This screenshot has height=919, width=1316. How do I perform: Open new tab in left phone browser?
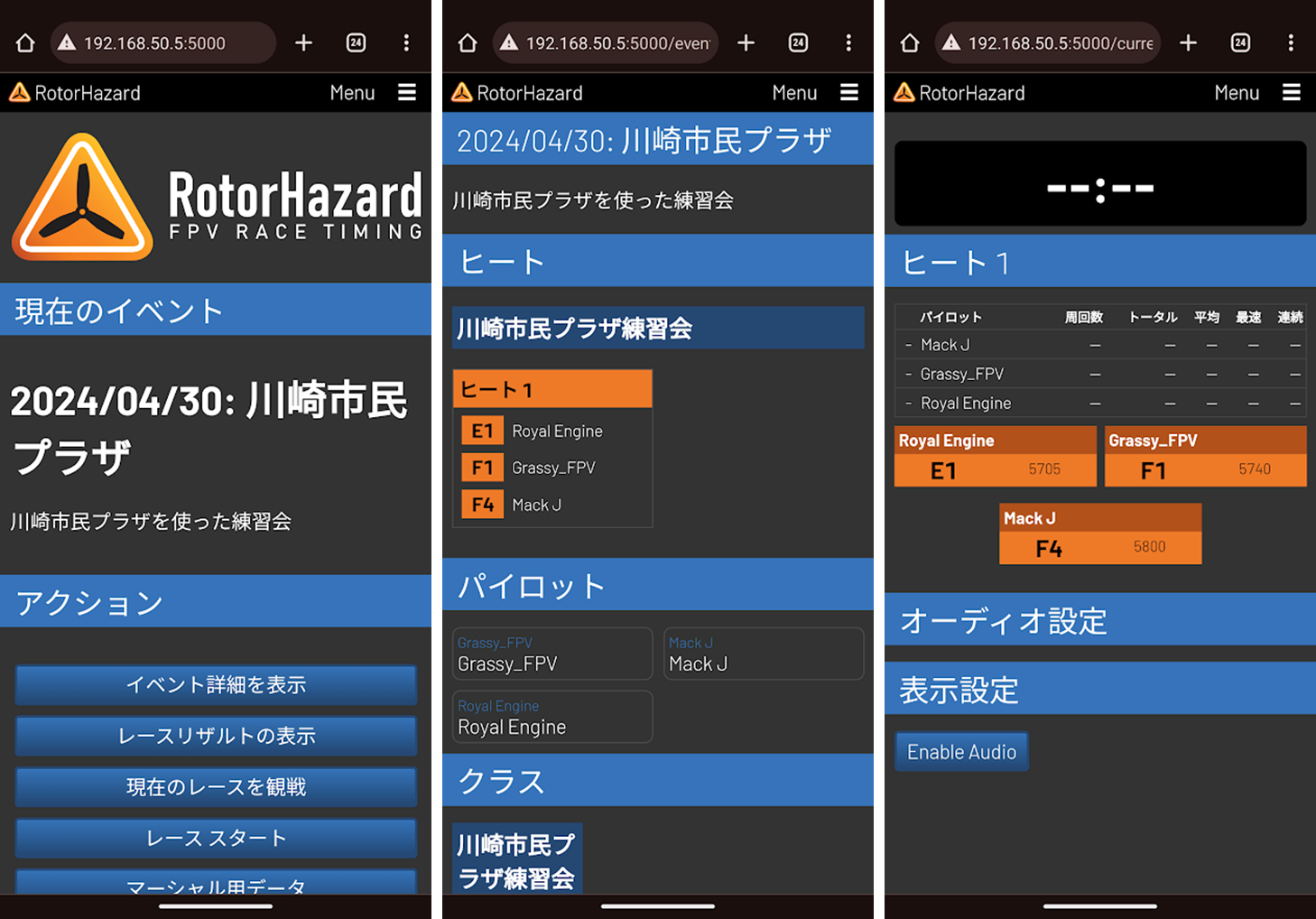tap(304, 42)
